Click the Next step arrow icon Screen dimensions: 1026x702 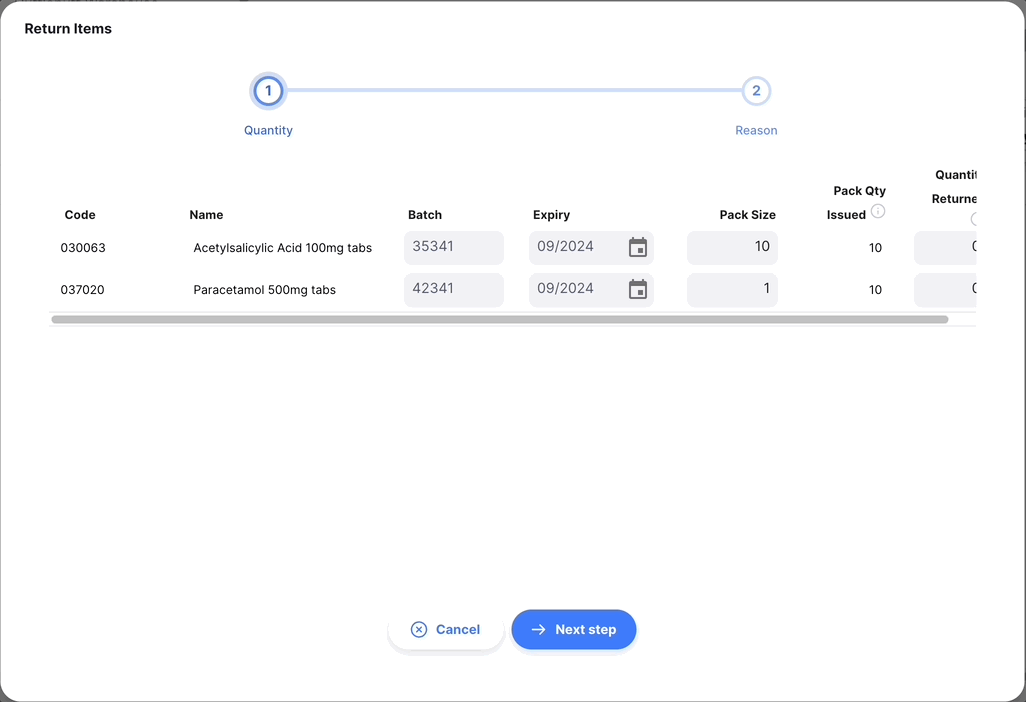click(539, 629)
